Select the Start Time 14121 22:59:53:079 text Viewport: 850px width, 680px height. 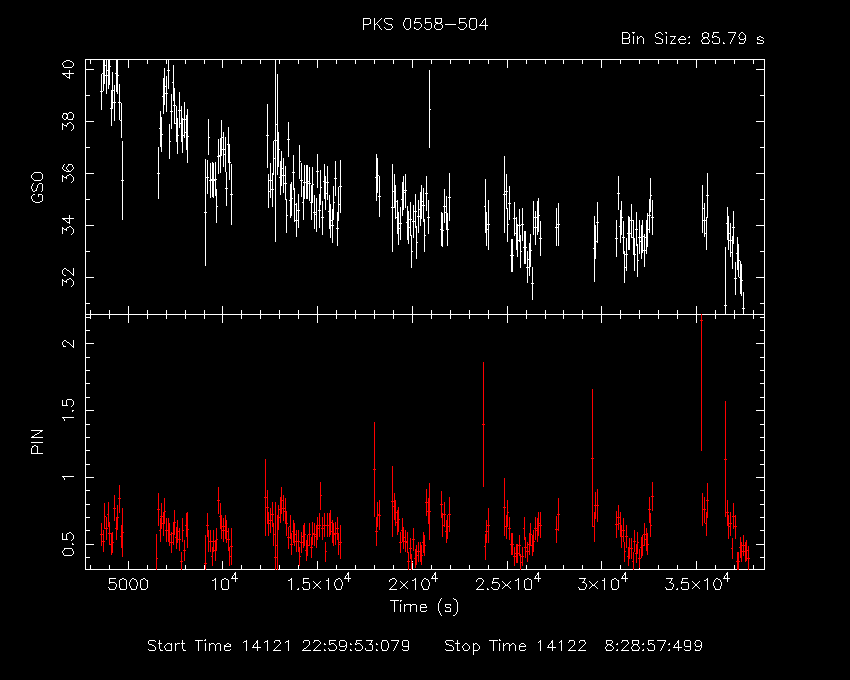(x=279, y=646)
